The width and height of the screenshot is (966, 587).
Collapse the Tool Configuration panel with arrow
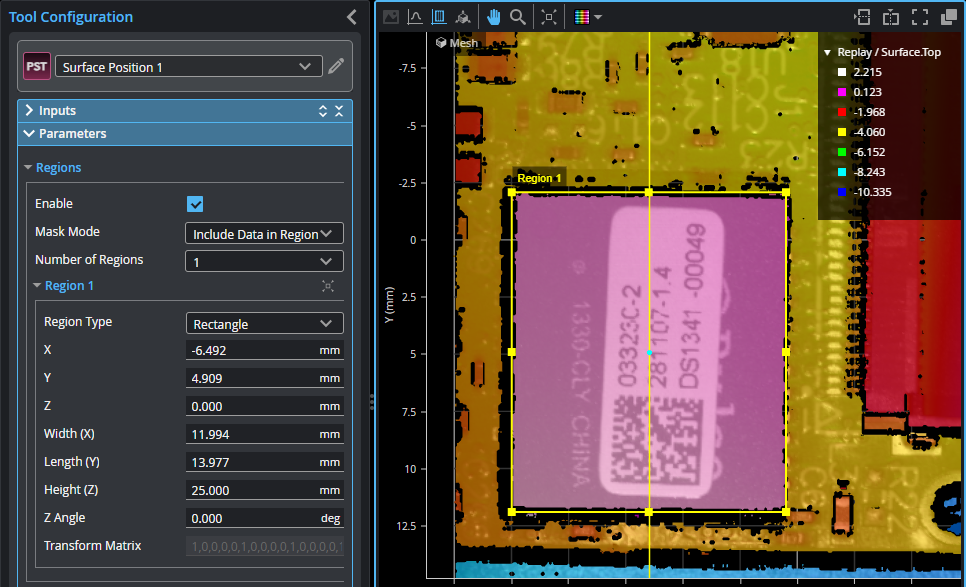point(351,17)
